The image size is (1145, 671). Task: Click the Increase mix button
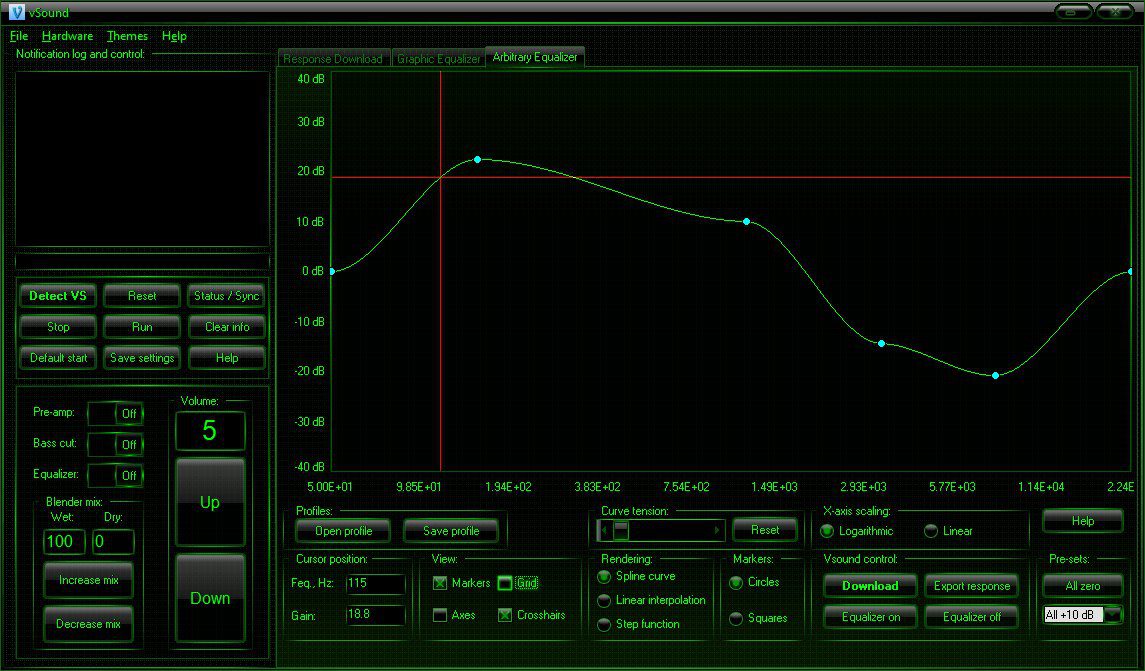click(88, 580)
